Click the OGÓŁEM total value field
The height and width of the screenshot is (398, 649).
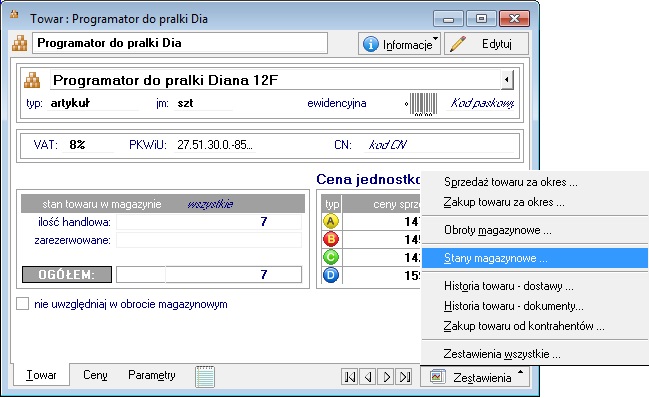(209, 275)
